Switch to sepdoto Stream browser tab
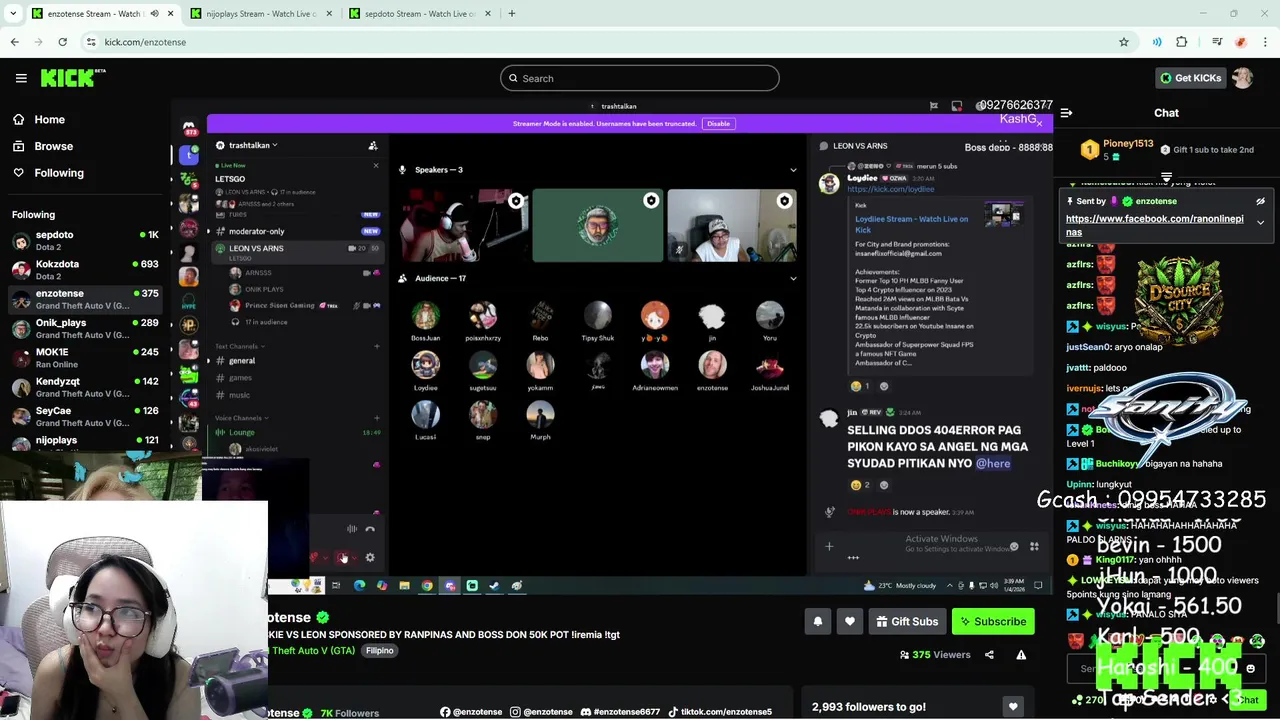Image resolution: width=1280 pixels, height=720 pixels. coord(420,14)
